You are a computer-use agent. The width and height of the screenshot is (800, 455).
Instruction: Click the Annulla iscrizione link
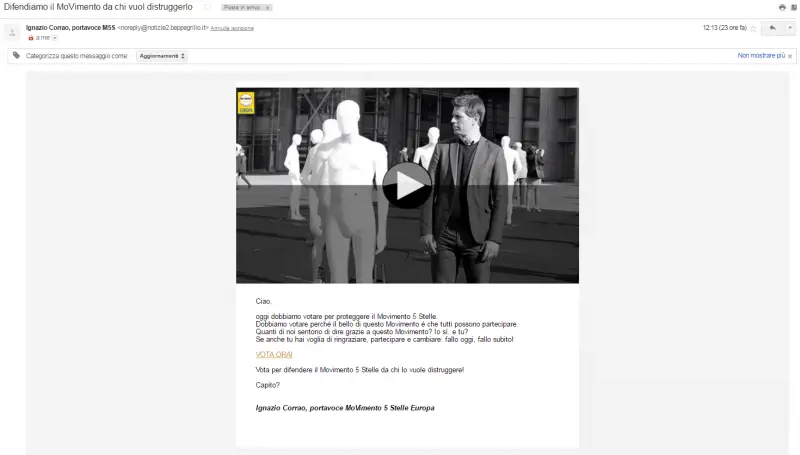pos(232,28)
